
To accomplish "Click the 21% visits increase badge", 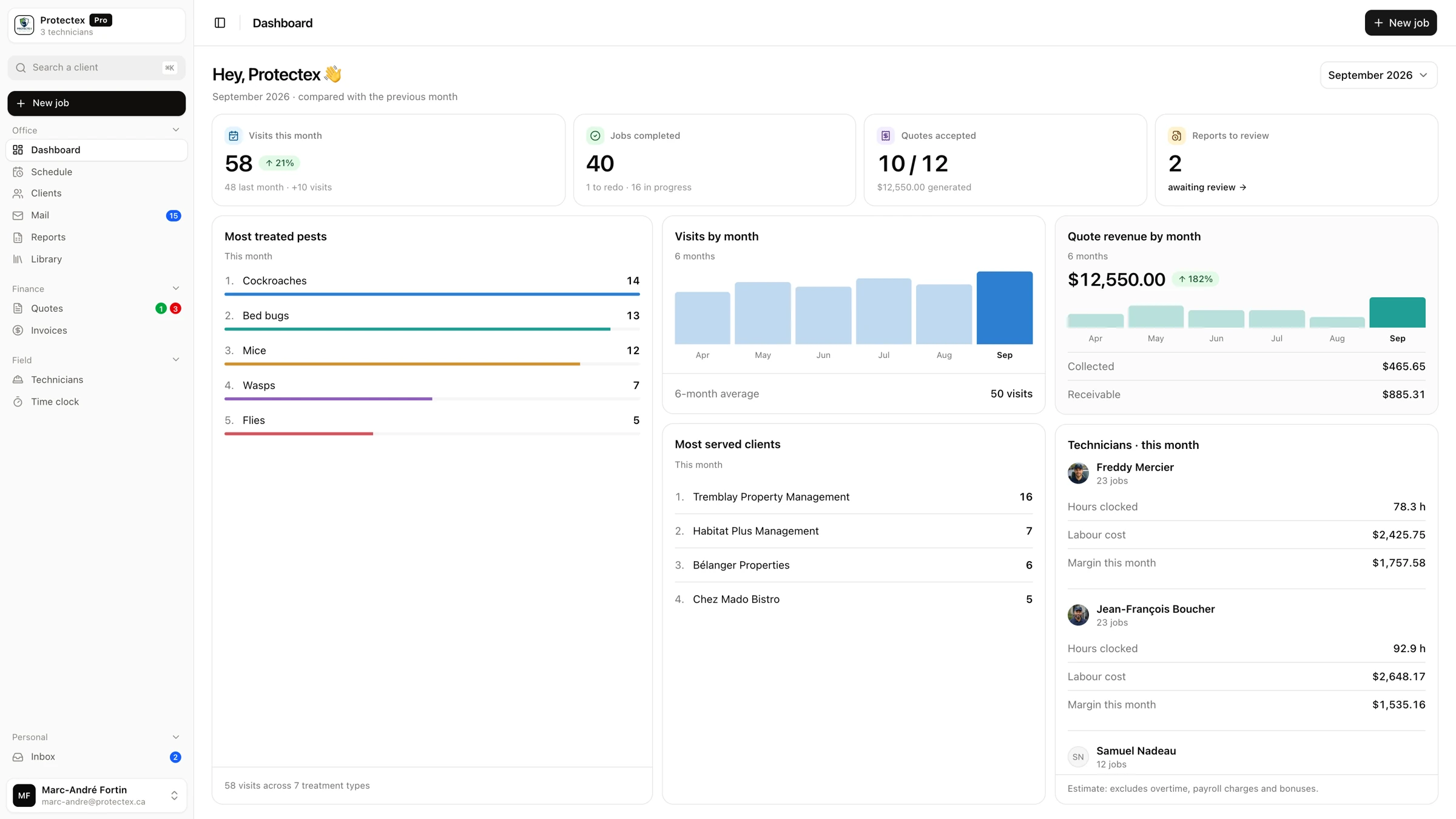I will pyautogui.click(x=280, y=163).
